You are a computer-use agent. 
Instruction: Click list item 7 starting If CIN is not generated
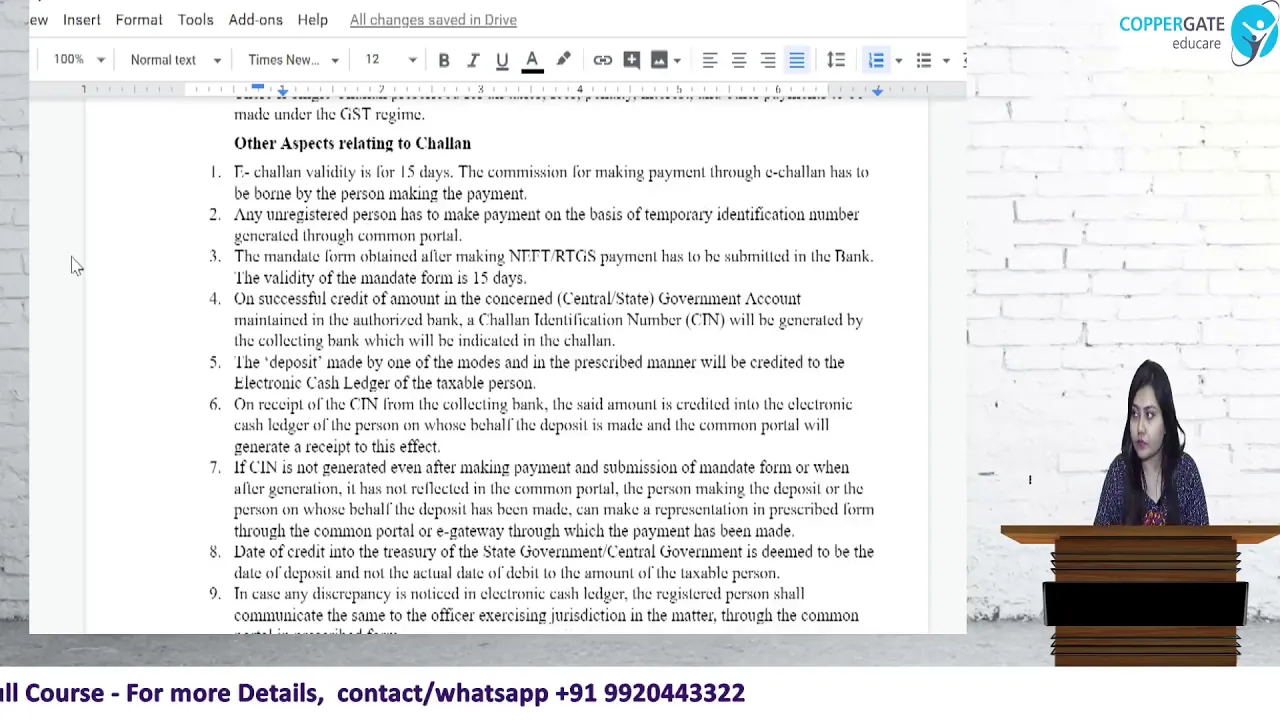(554, 499)
